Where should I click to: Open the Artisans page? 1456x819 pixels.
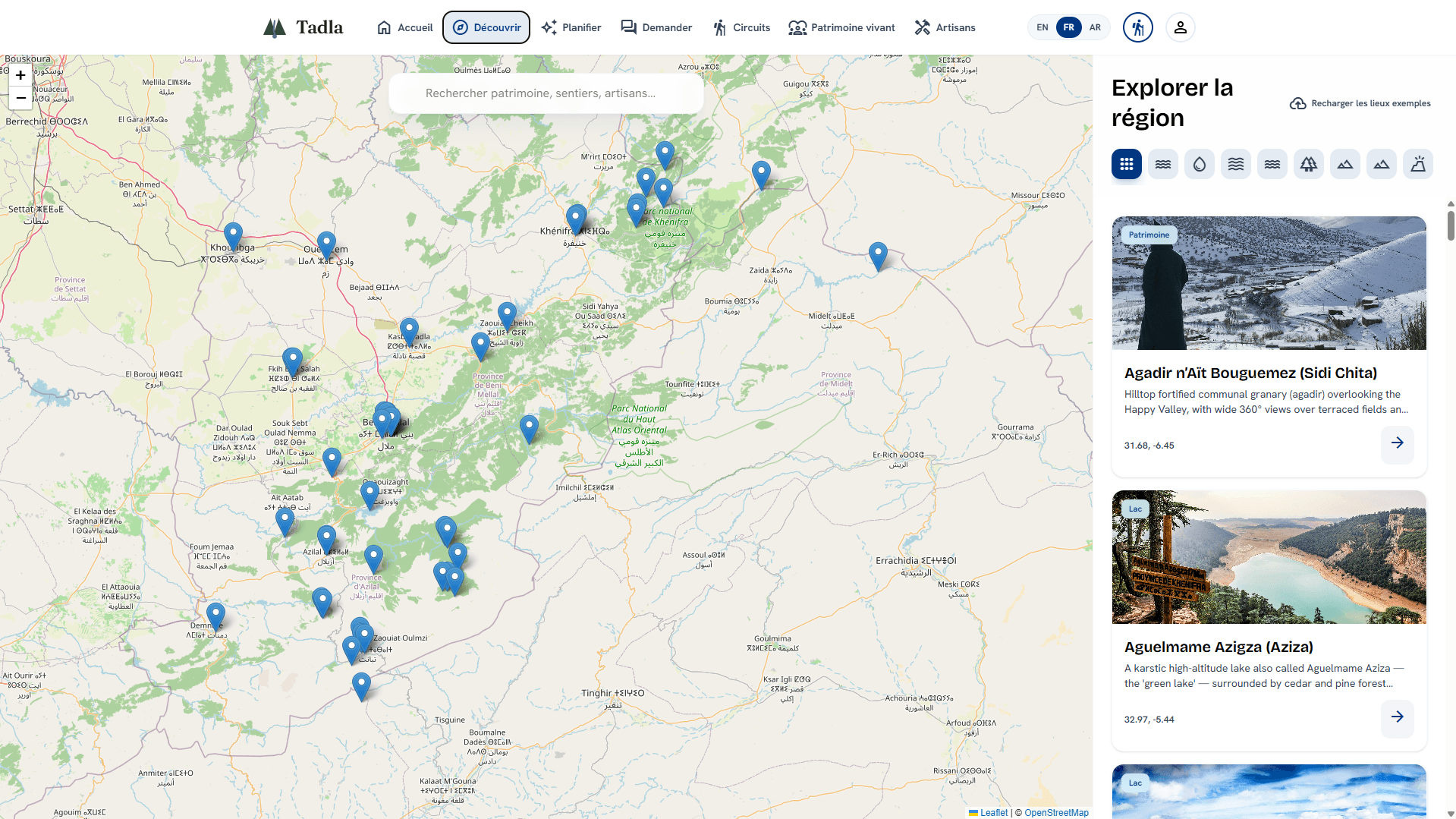pyautogui.click(x=945, y=27)
